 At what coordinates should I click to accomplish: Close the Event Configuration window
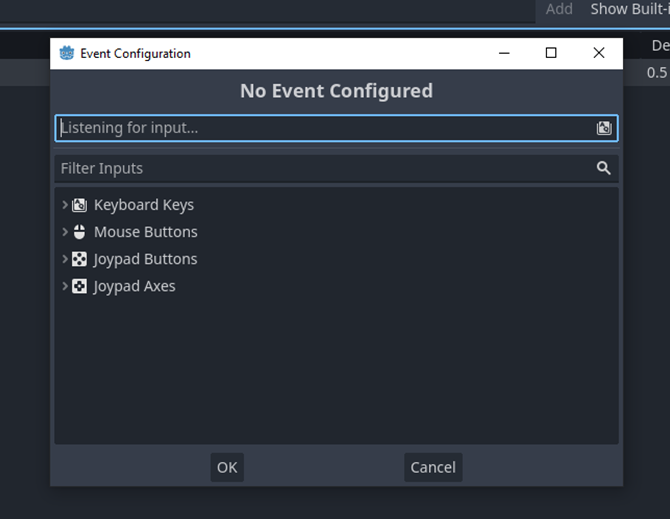click(x=599, y=53)
